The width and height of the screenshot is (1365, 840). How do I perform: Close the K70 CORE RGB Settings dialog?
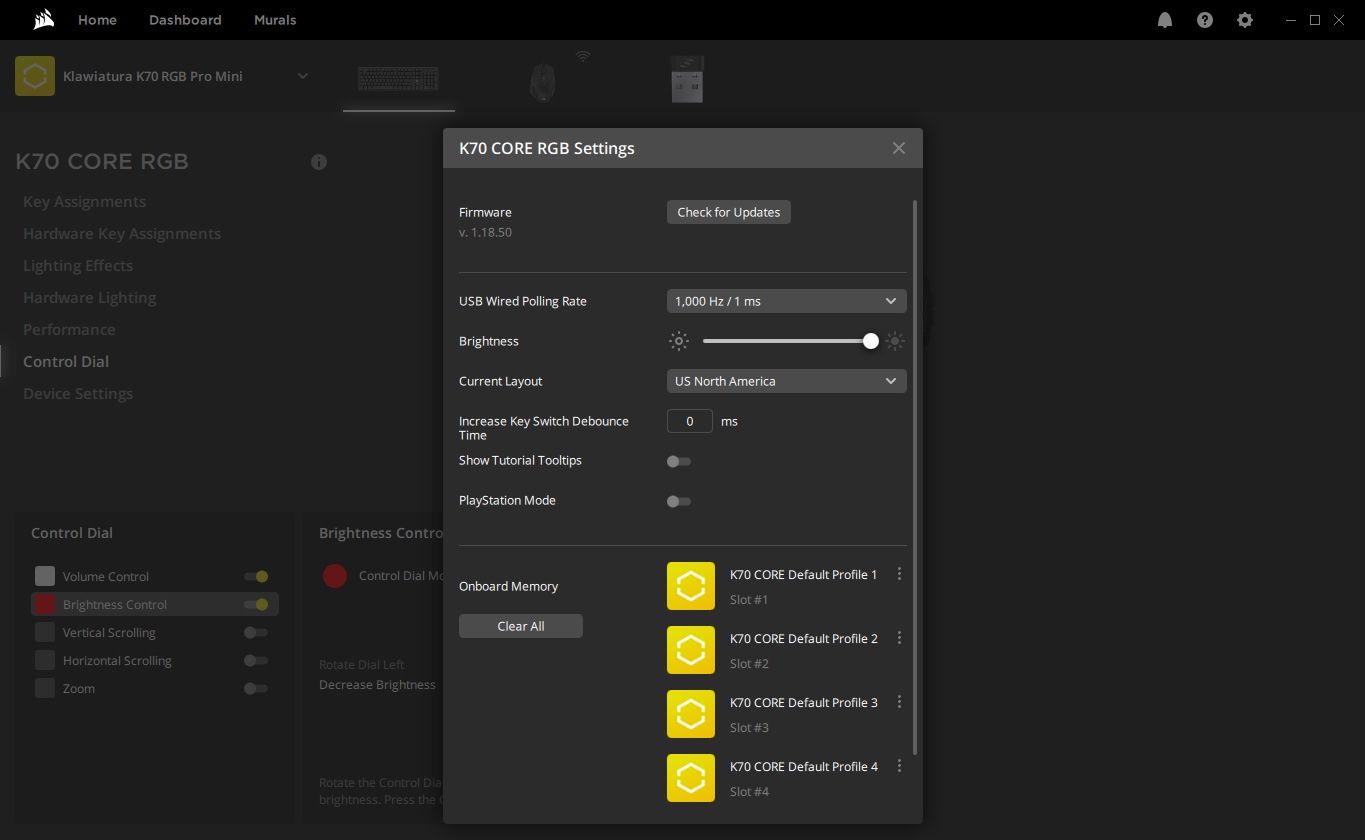click(x=899, y=148)
